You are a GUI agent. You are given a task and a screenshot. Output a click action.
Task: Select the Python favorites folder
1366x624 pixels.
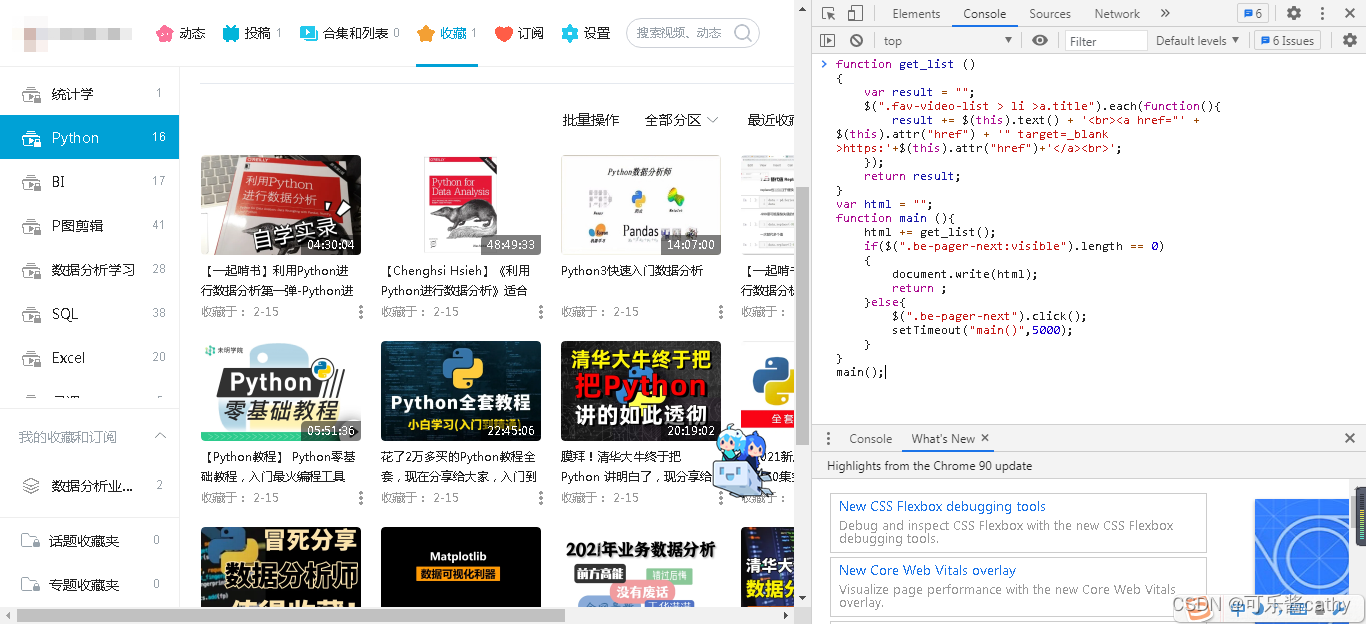[90, 137]
